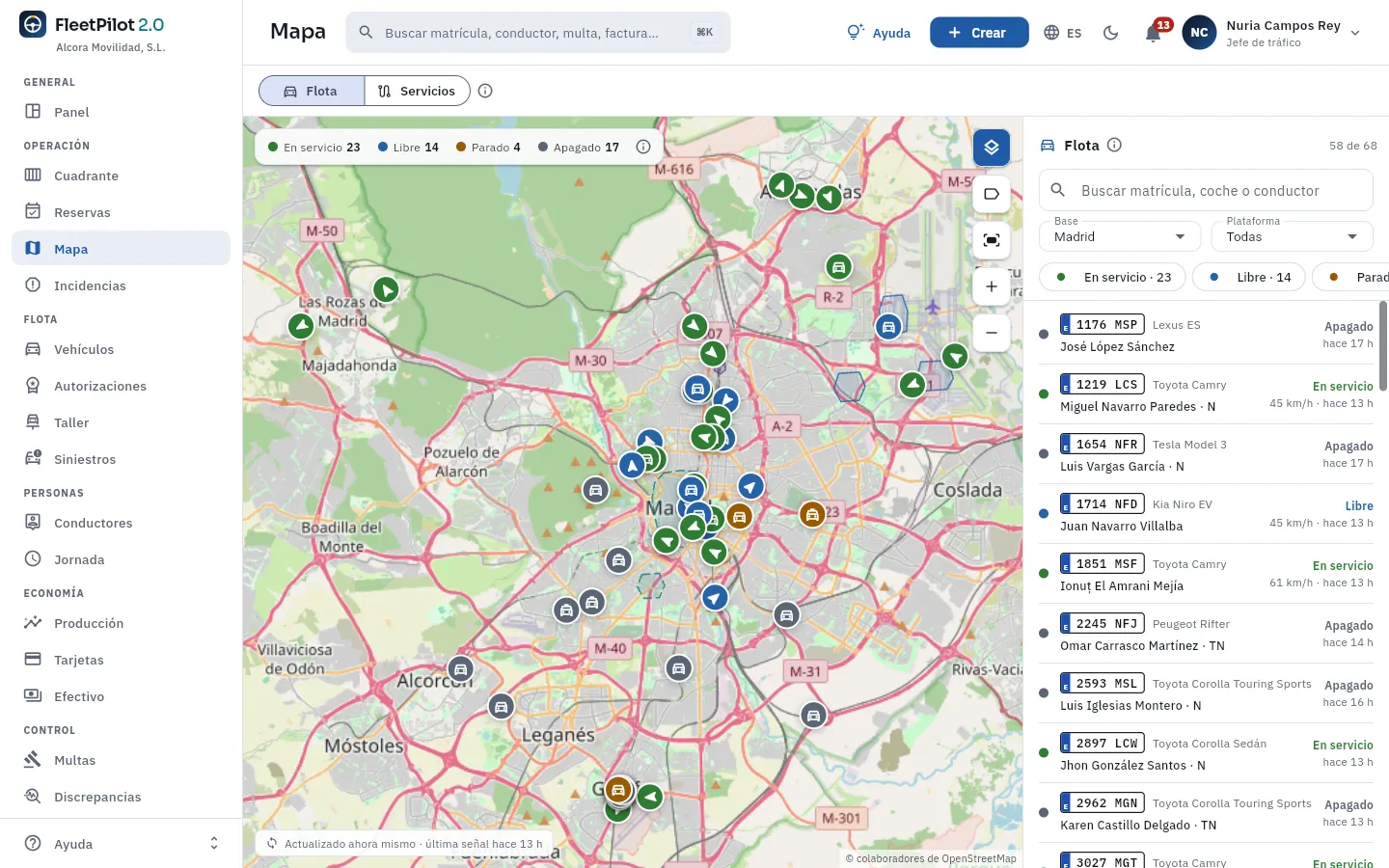Open Producción page
Image resolution: width=1389 pixels, height=868 pixels.
click(x=122, y=623)
